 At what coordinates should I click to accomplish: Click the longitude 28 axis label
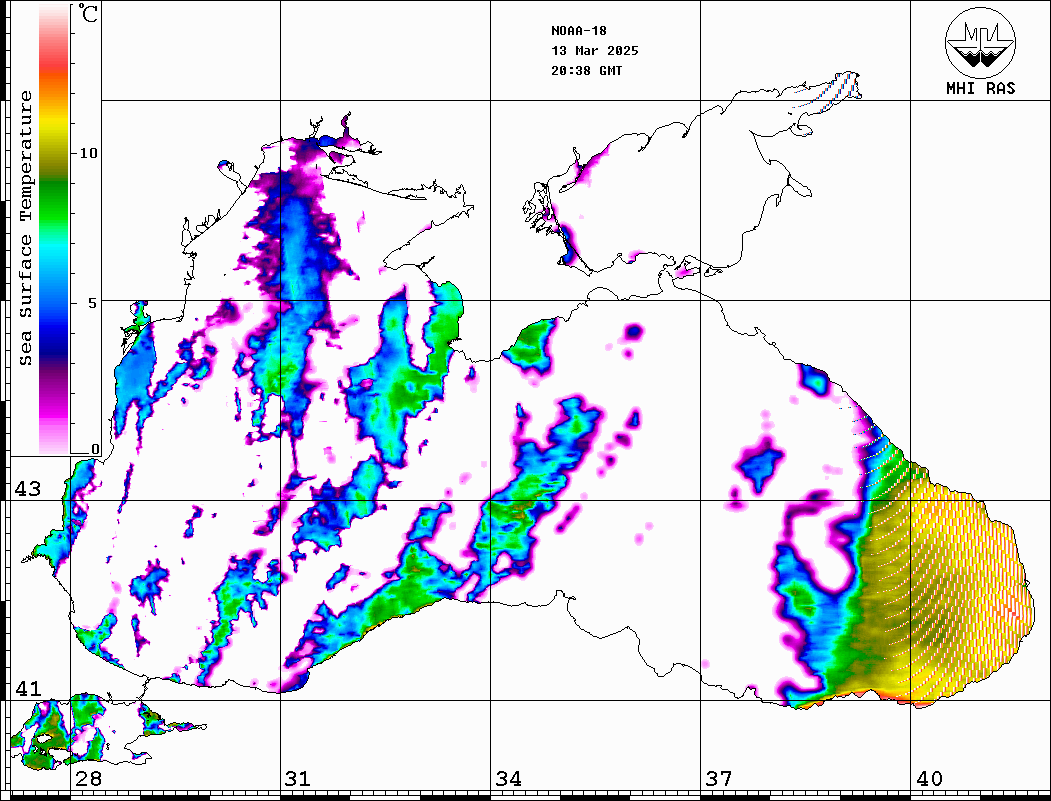(x=88, y=779)
